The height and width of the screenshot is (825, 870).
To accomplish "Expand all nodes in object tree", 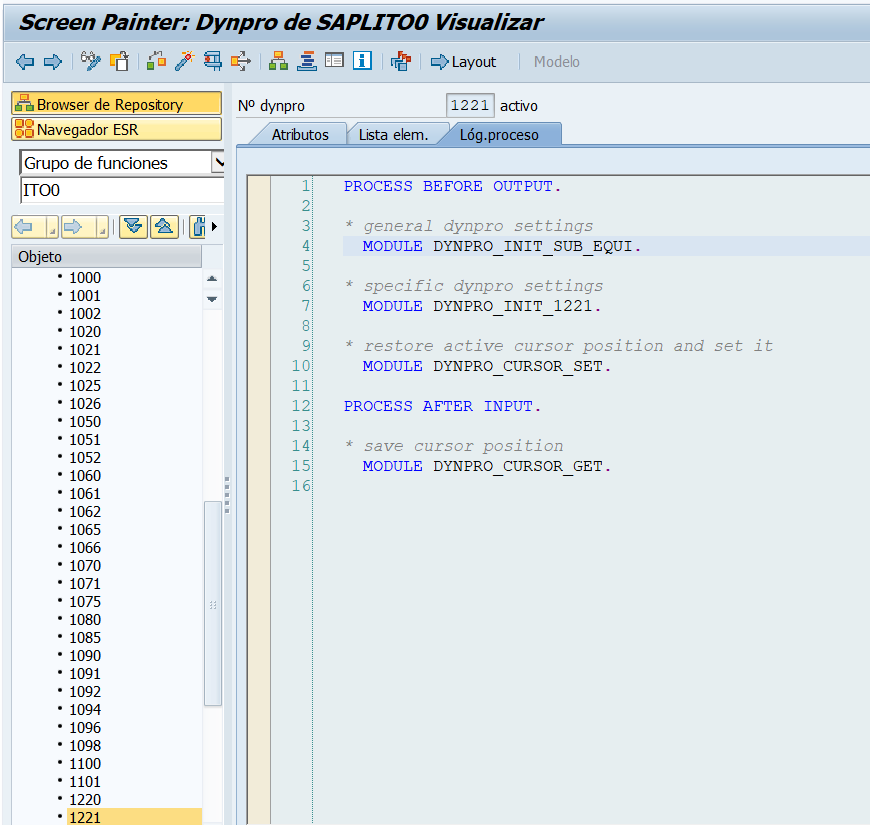I will tap(133, 227).
